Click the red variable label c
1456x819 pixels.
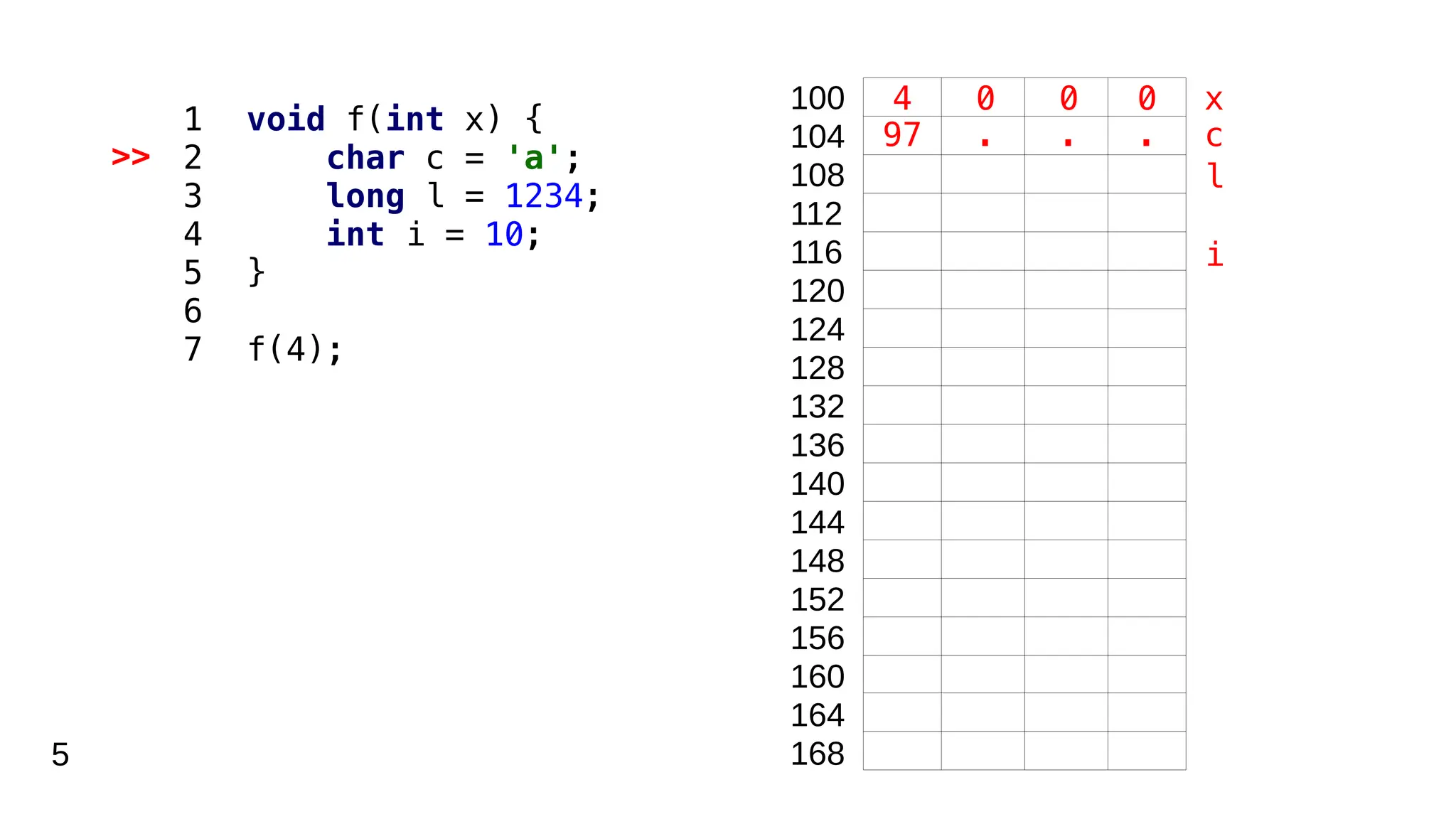pos(1214,136)
